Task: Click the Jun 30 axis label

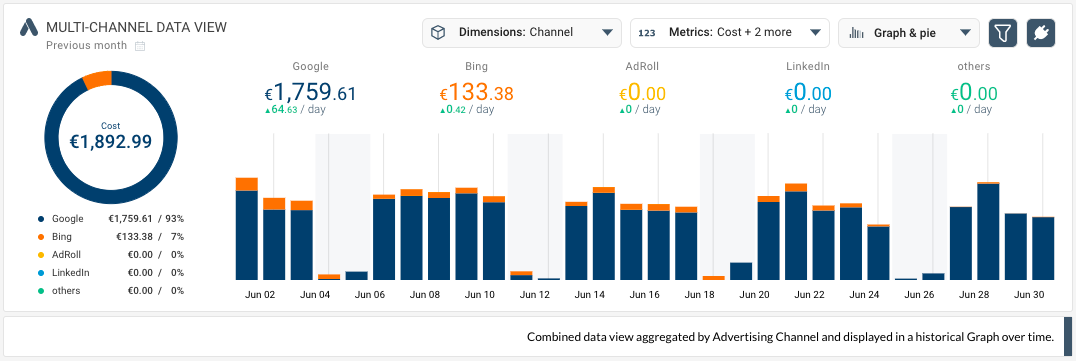Action: tap(1029, 295)
